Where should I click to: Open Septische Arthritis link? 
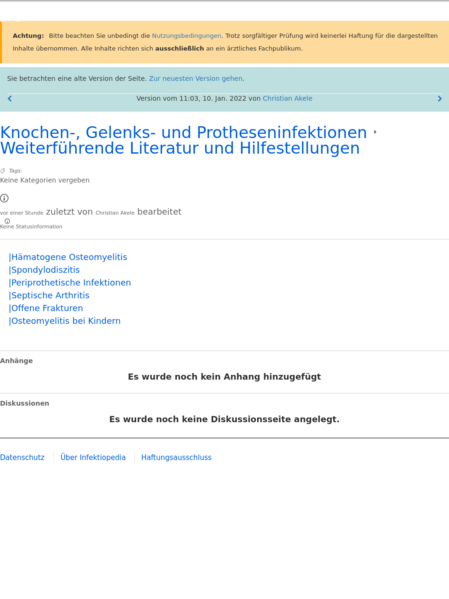pos(49,295)
